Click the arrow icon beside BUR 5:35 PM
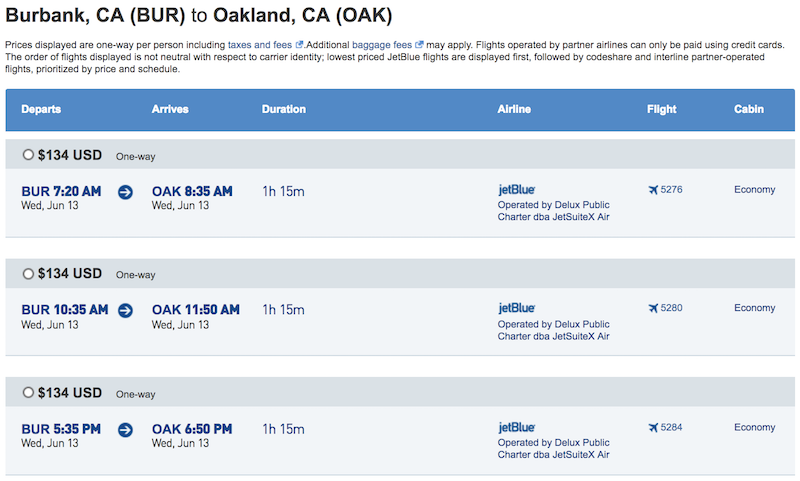Screen dimensions: 800x481 126,430
